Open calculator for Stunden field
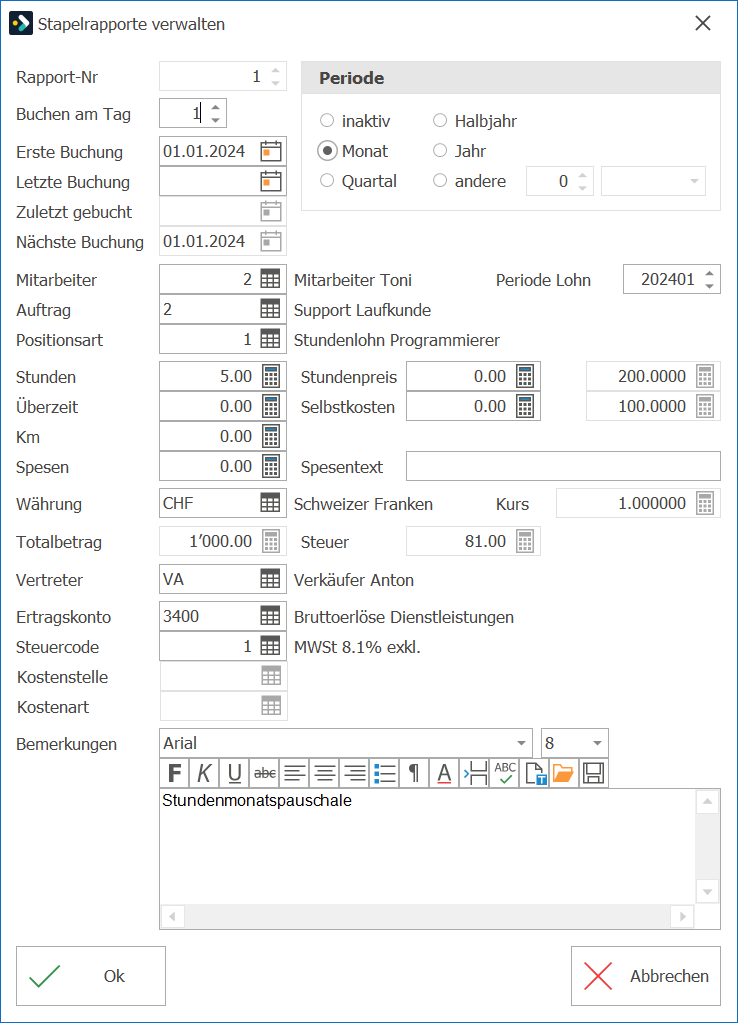 click(x=271, y=376)
